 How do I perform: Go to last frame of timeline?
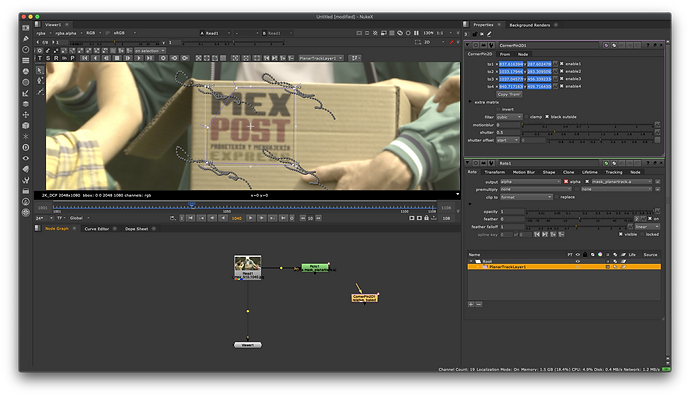click(283, 218)
